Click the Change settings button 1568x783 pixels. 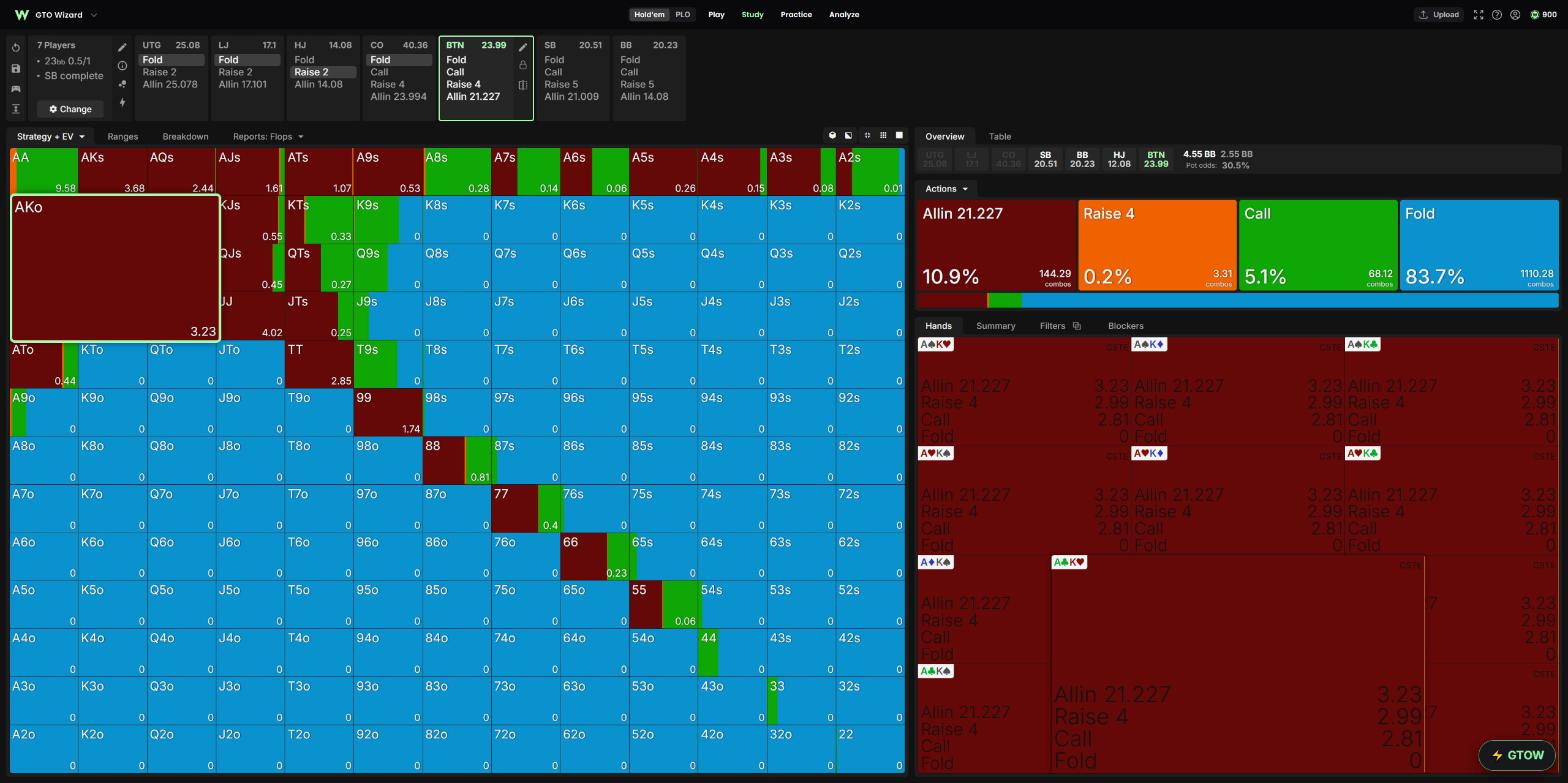coord(70,109)
